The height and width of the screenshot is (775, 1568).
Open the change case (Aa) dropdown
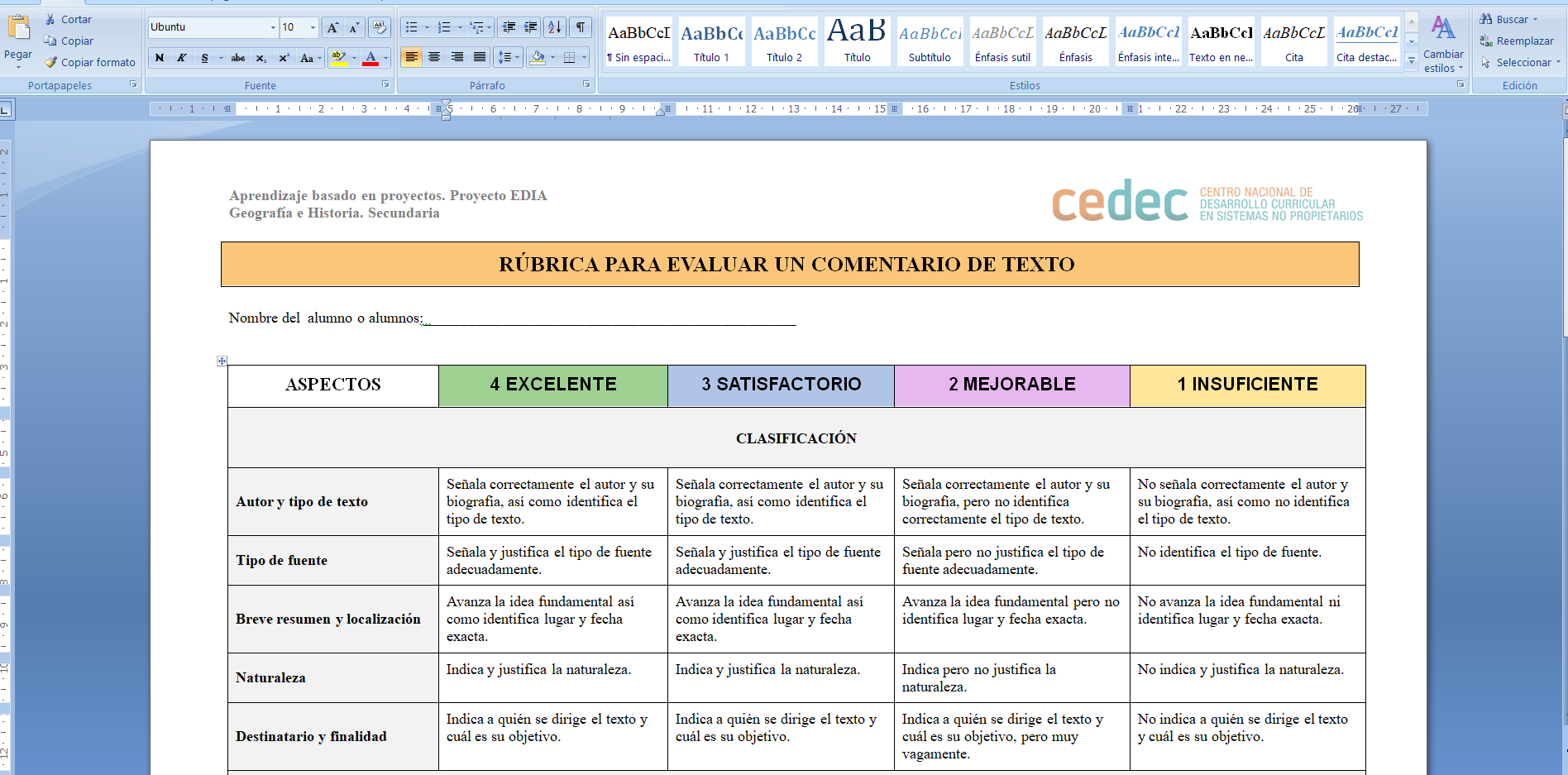pyautogui.click(x=311, y=58)
